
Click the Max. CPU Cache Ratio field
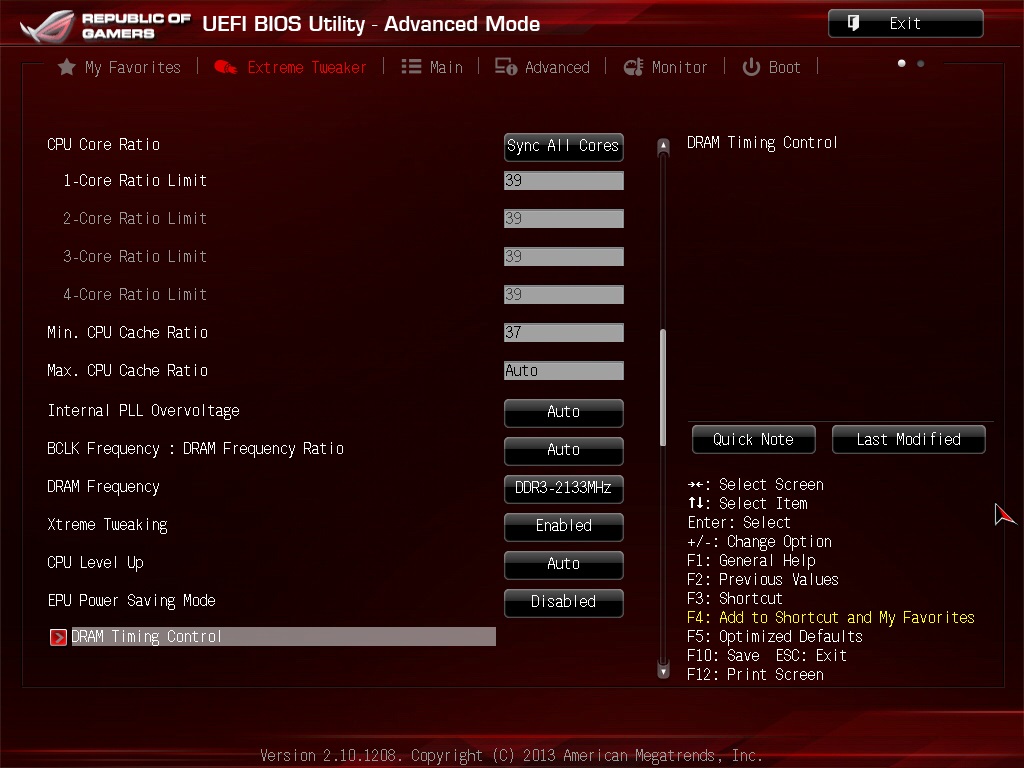tap(564, 370)
